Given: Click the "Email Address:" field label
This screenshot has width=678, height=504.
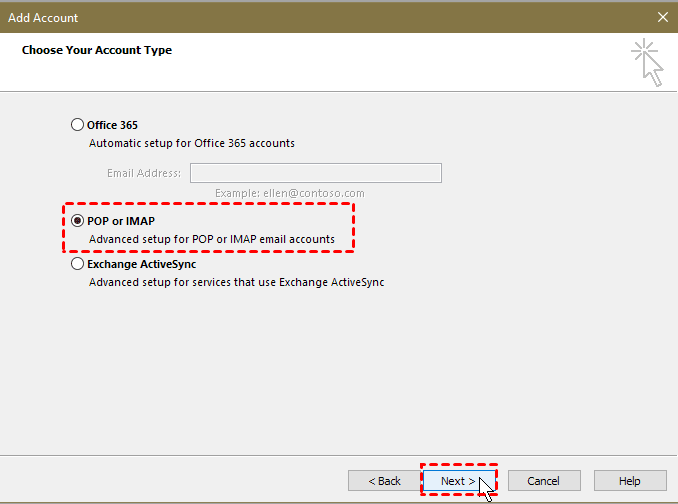Looking at the screenshot, I should tap(144, 173).
